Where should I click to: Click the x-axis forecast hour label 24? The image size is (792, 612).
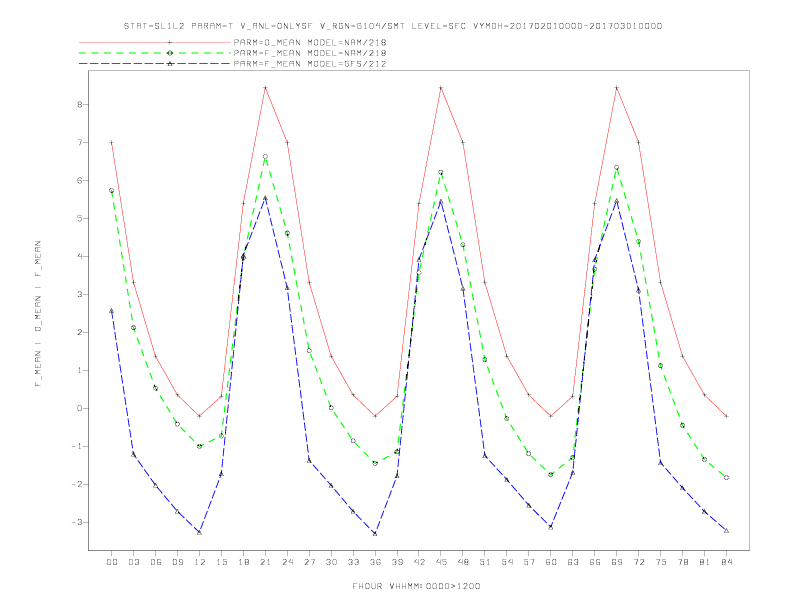(287, 562)
